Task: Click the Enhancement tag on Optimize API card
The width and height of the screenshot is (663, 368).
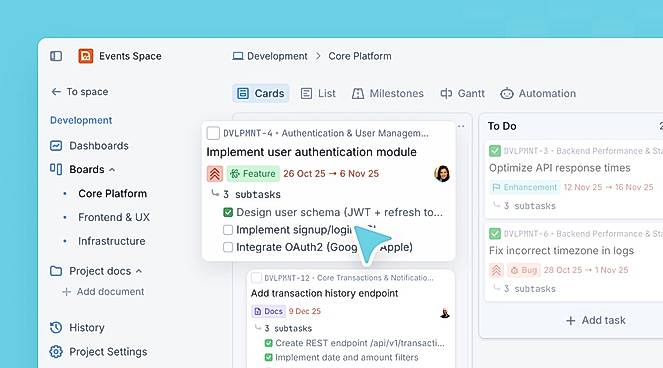Action: click(524, 187)
